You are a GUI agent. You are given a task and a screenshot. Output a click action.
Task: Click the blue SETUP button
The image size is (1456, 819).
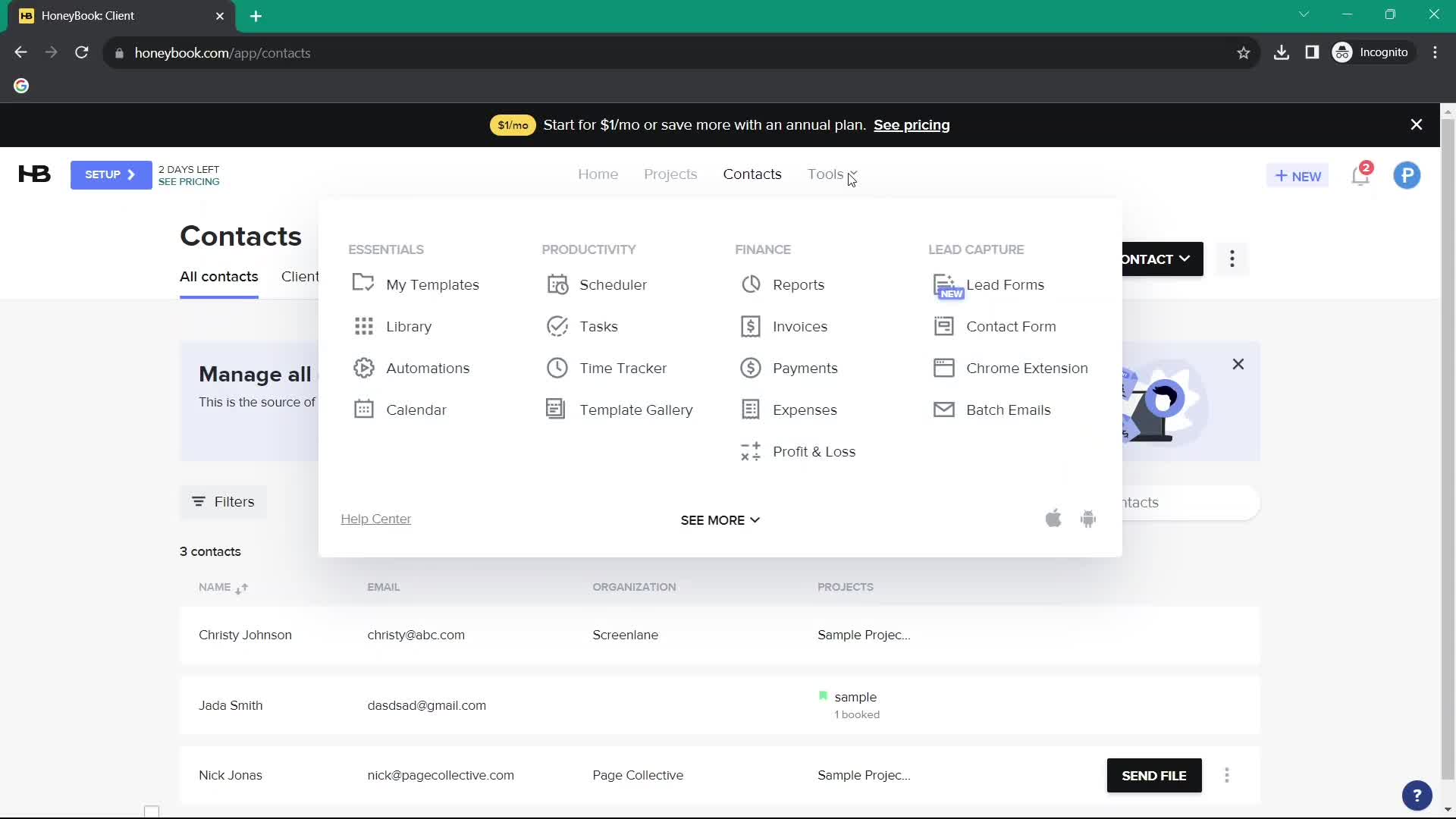tap(111, 175)
